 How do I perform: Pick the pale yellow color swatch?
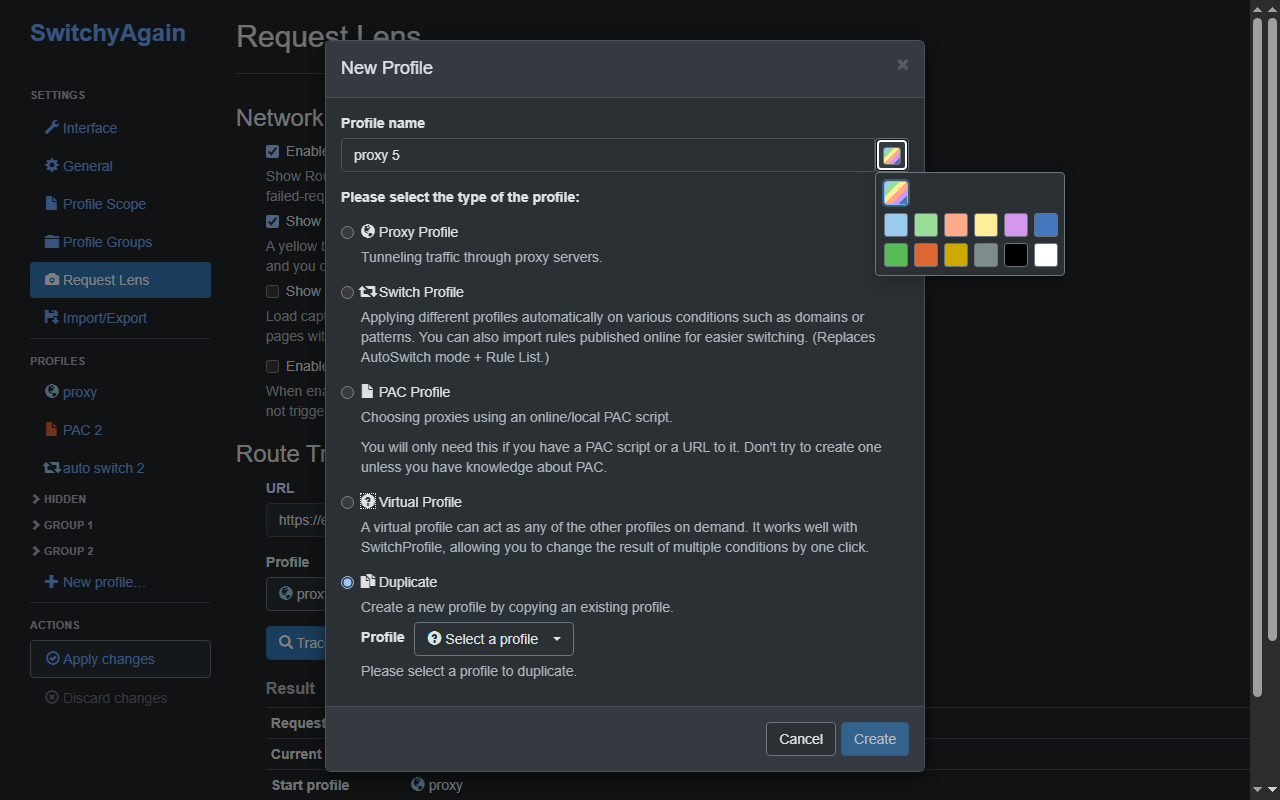coord(986,225)
